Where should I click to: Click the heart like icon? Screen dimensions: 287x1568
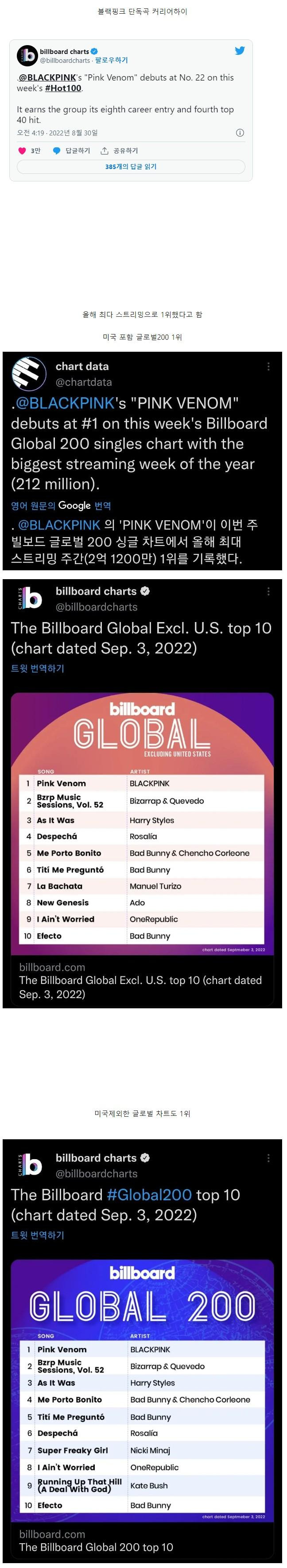coord(23,150)
